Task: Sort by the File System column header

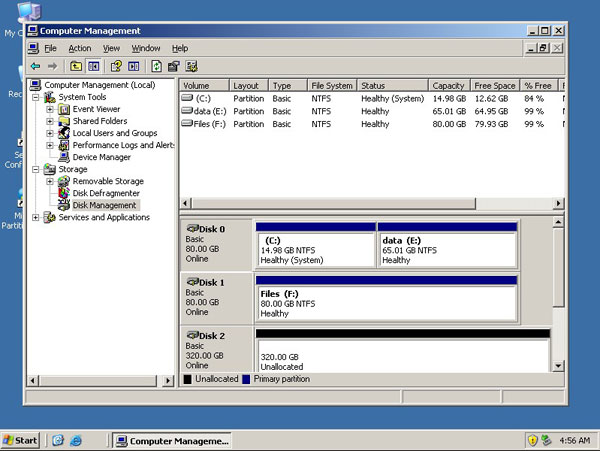Action: click(332, 85)
